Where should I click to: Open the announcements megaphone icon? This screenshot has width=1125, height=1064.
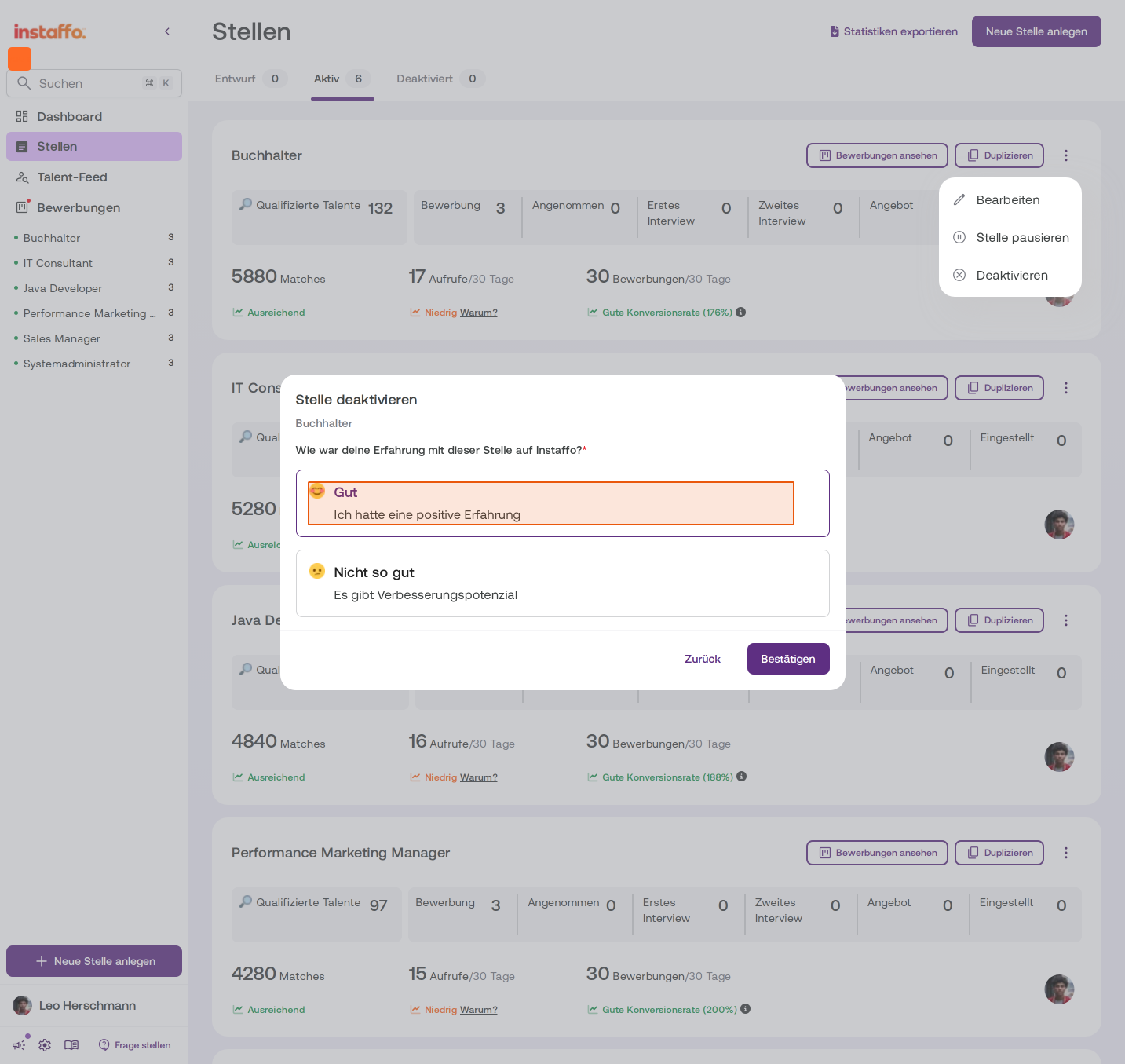point(19,1045)
